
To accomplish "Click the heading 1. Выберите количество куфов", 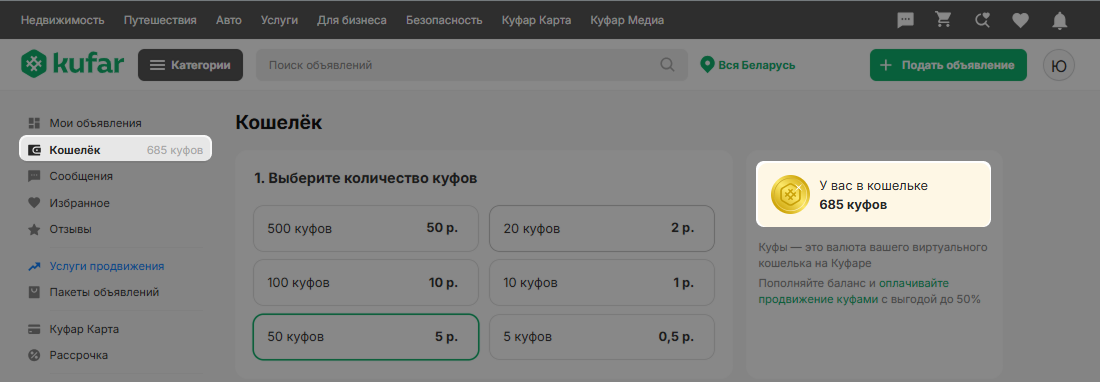I will (x=365, y=179).
